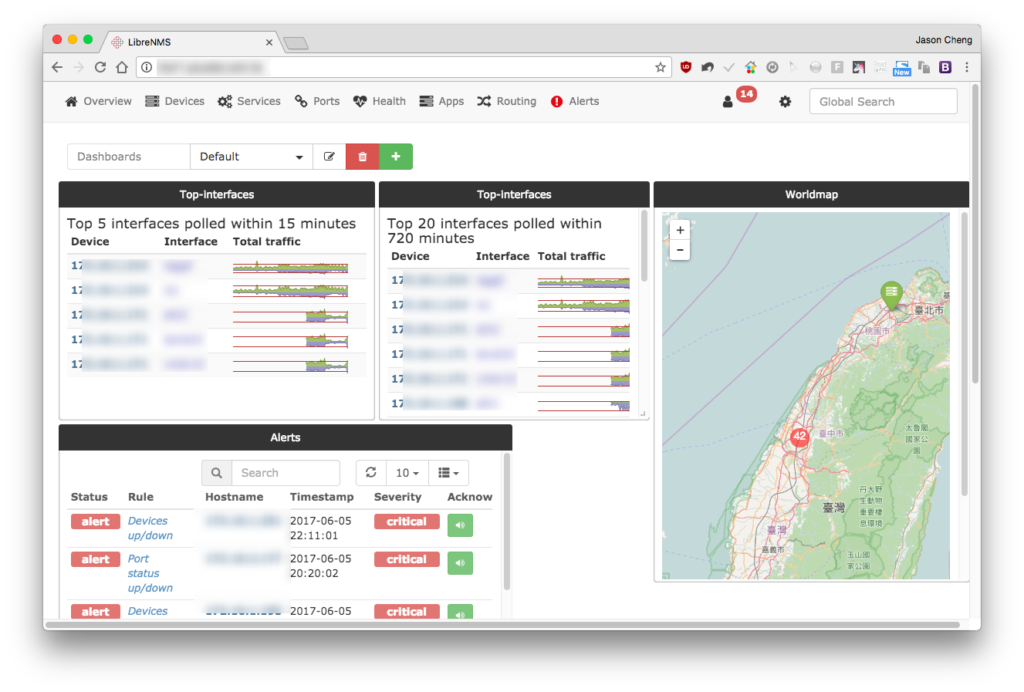The image size is (1024, 692).
Task: Sort alerts by Severity column
Action: [398, 497]
